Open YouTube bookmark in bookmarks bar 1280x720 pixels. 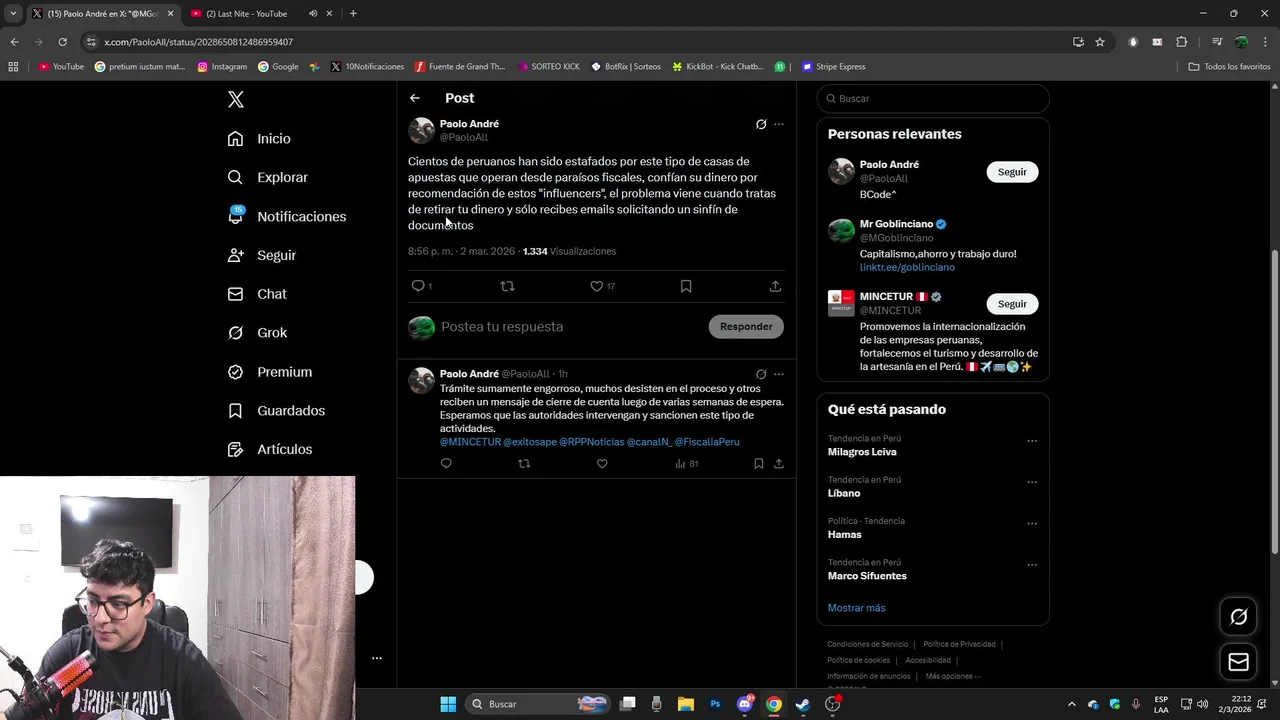[x=61, y=67]
